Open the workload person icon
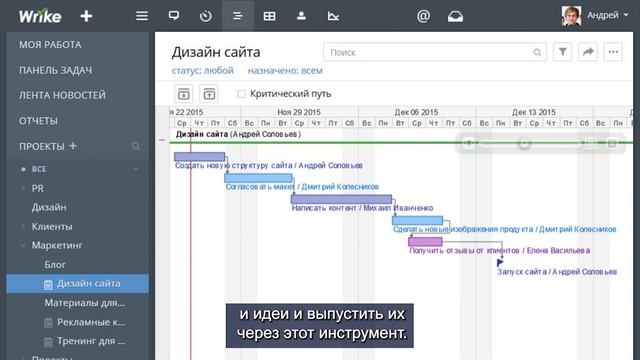This screenshot has height=360, width=640. tap(301, 16)
